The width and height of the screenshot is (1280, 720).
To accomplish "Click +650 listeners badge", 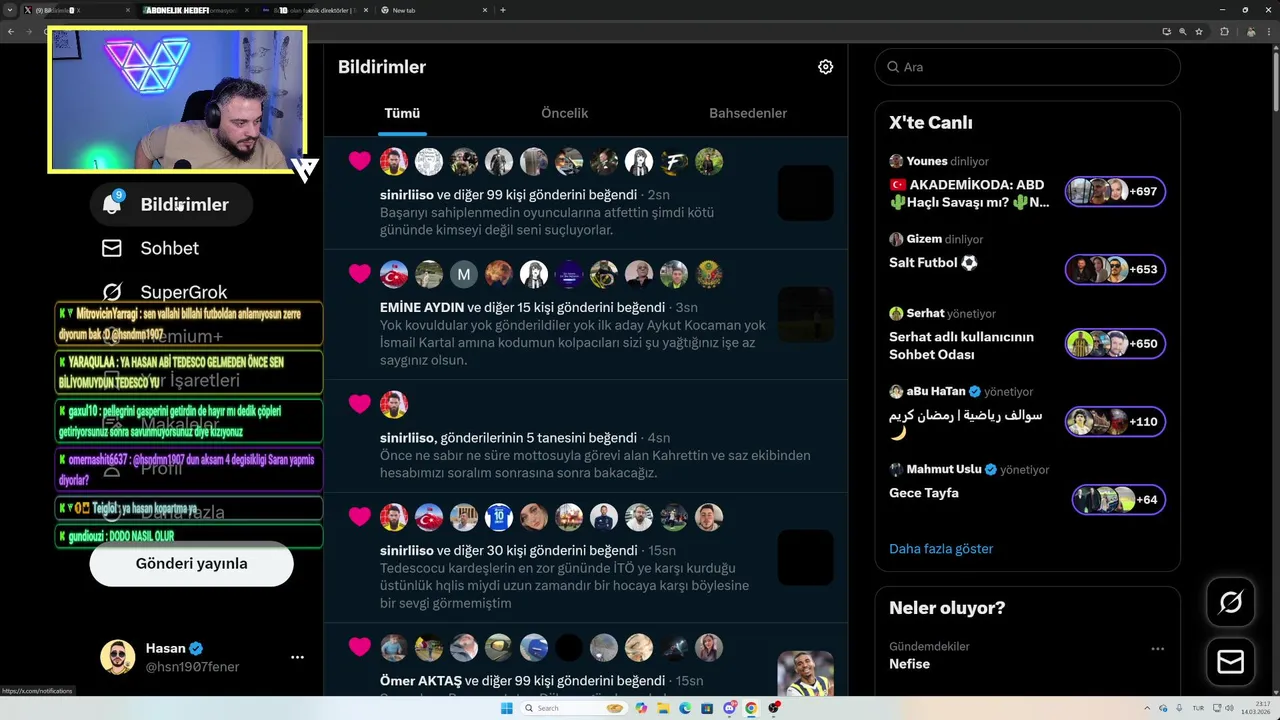I will pyautogui.click(x=1115, y=343).
